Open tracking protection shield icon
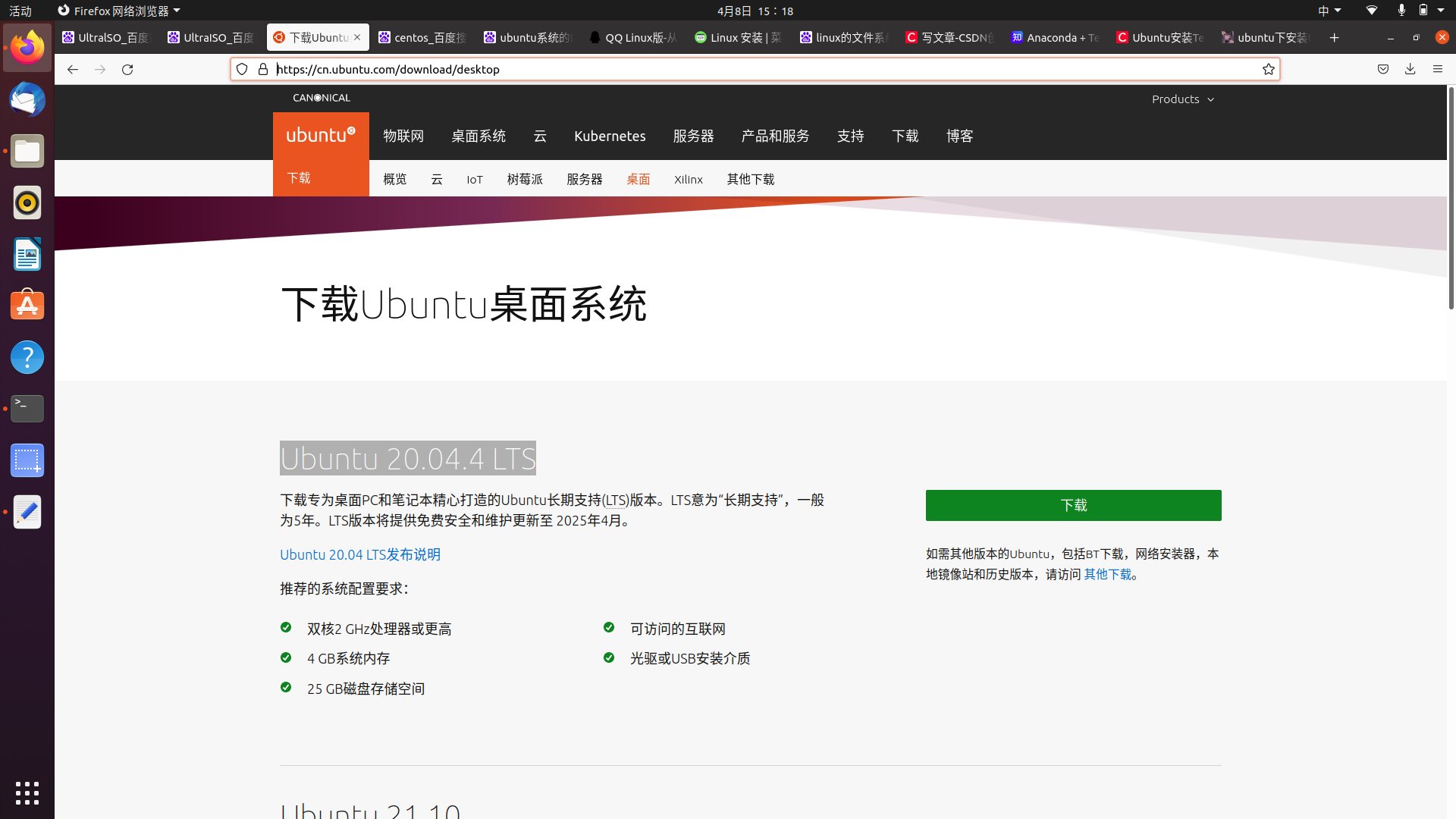 point(242,69)
